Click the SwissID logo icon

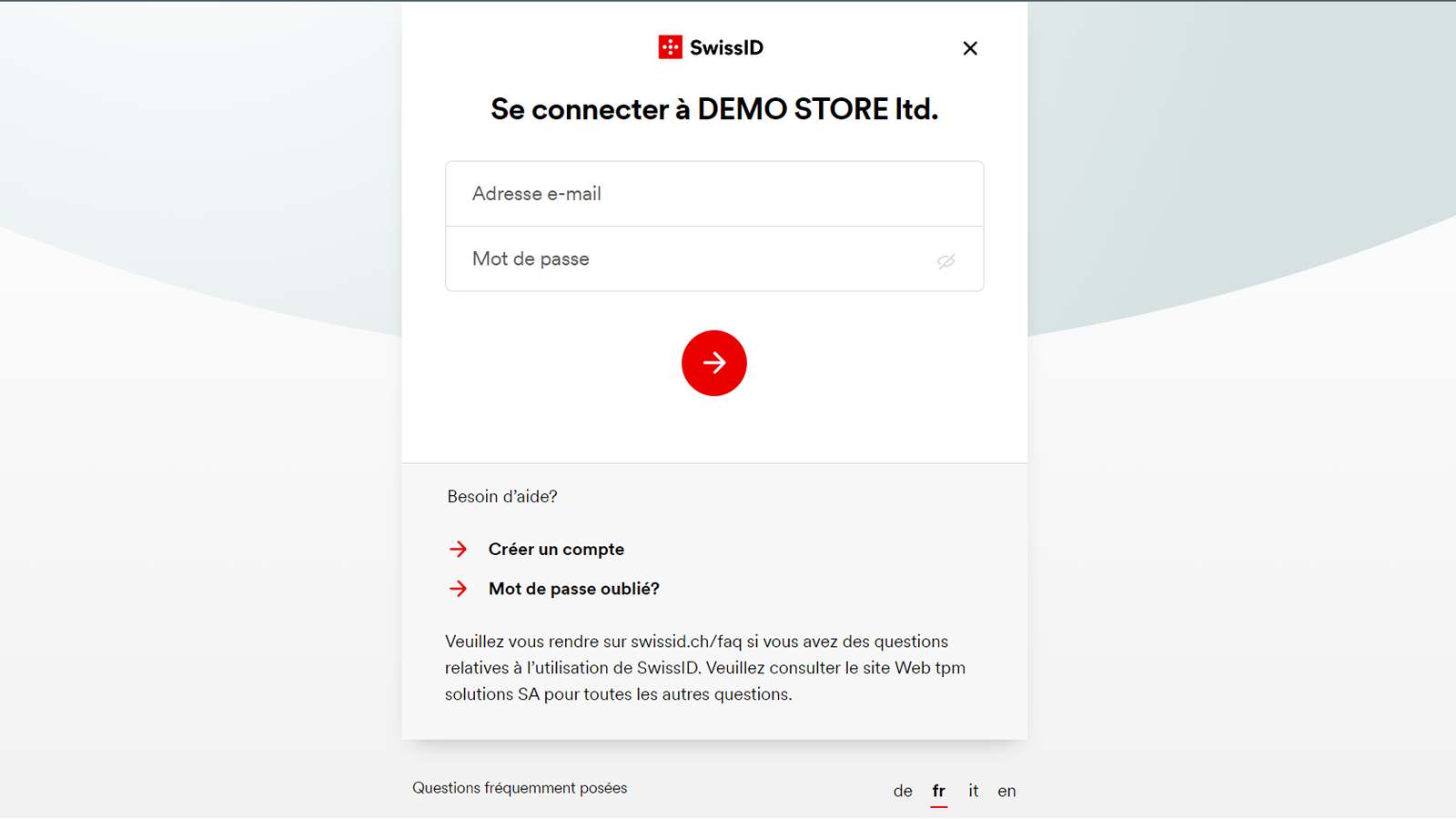click(x=671, y=47)
